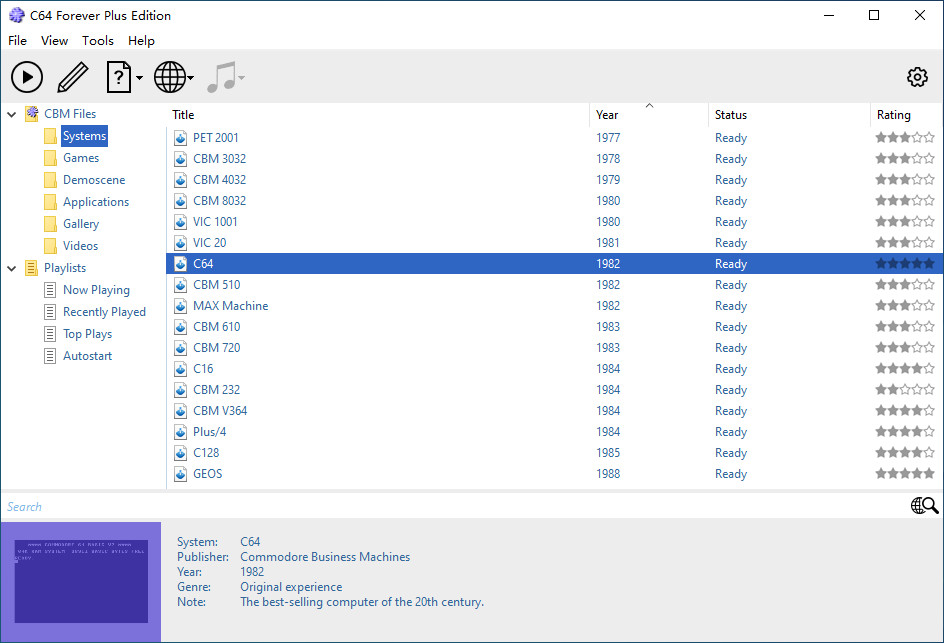Click the web search globe-magnifier icon
This screenshot has width=944, height=643.
click(x=924, y=506)
